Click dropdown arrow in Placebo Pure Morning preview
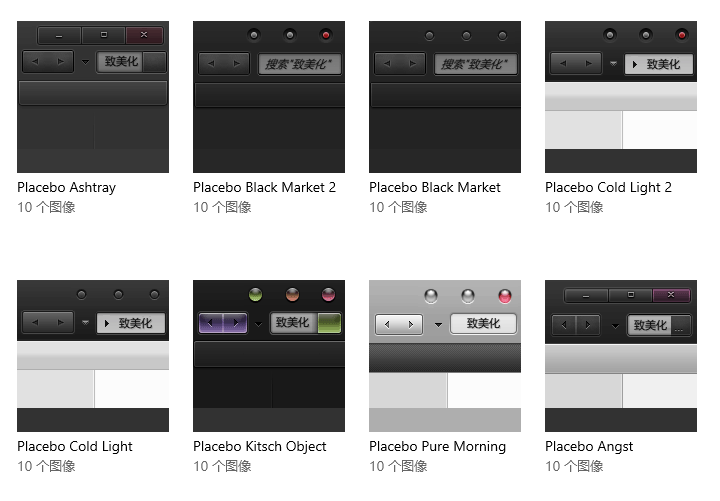720x501 pixels. pyautogui.click(x=438, y=325)
